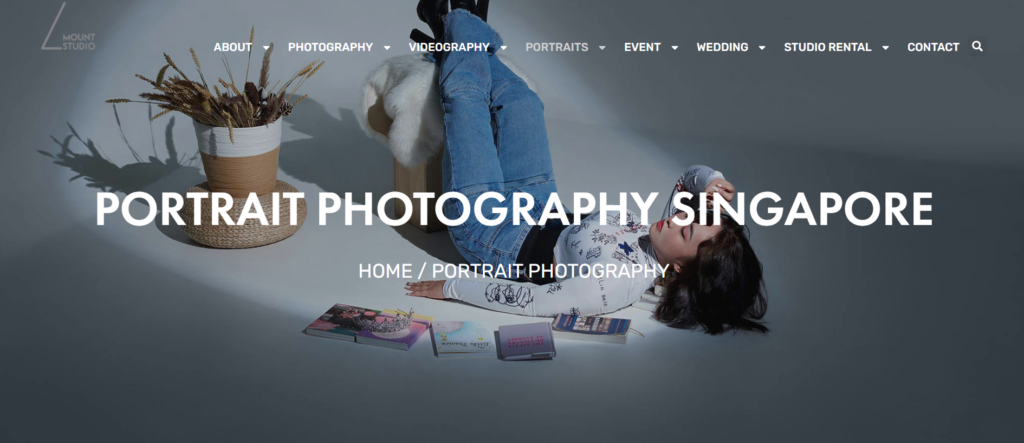Follow the Home breadcrumb link
This screenshot has width=1024, height=443.
(385, 271)
